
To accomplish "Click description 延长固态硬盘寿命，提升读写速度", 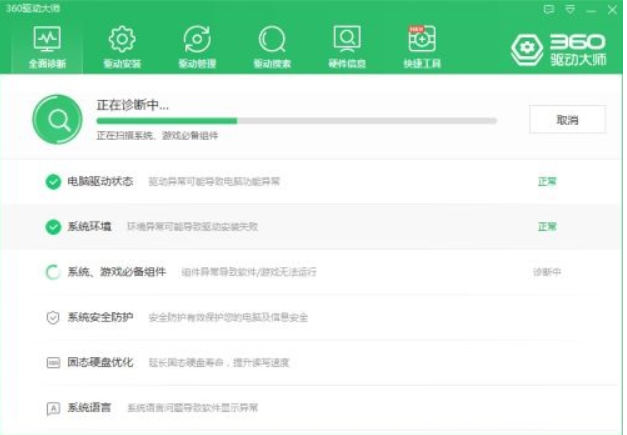I will coord(219,363).
